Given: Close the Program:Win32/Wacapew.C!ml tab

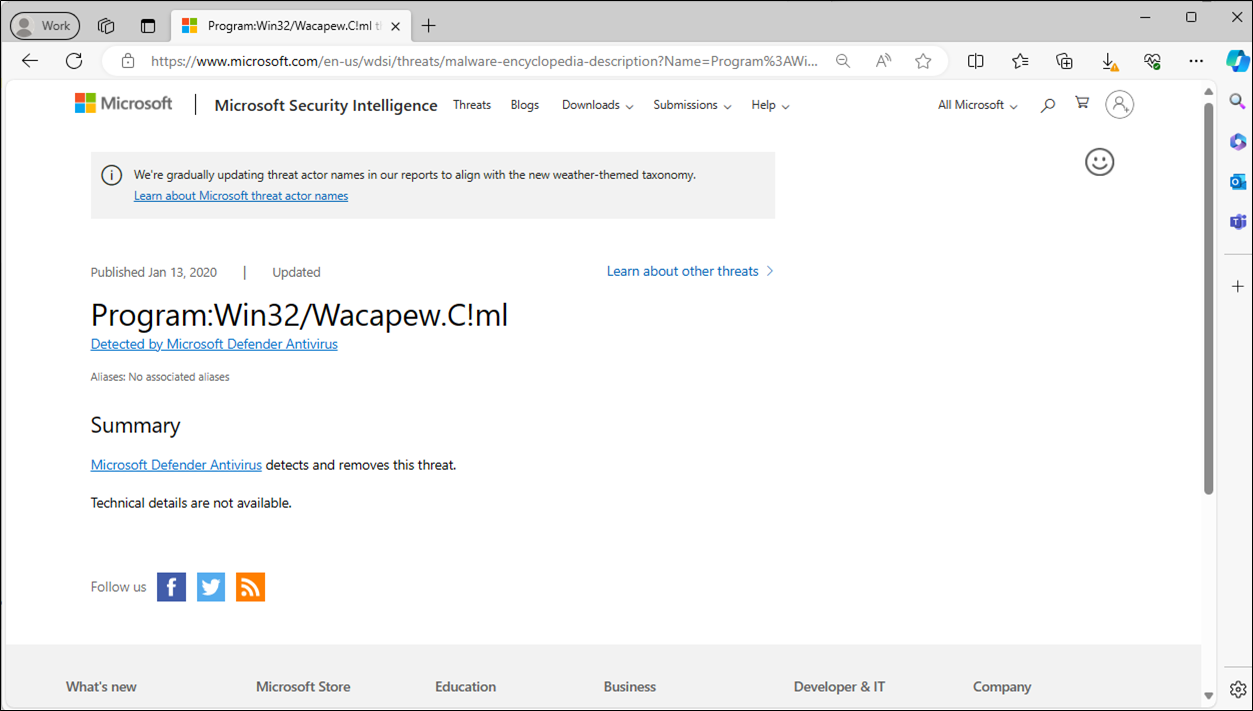Looking at the screenshot, I should pyautogui.click(x=395, y=26).
